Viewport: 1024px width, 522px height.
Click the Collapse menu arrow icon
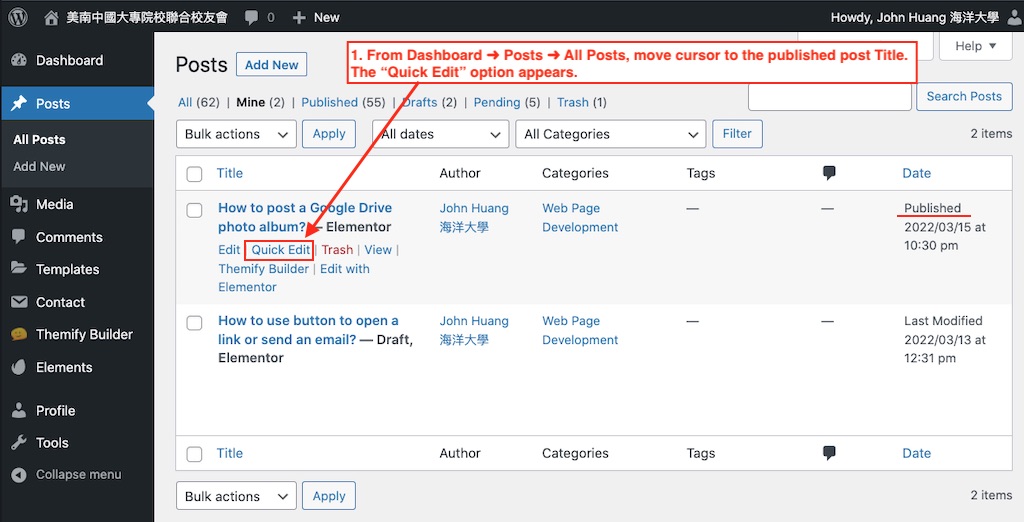coord(19,474)
